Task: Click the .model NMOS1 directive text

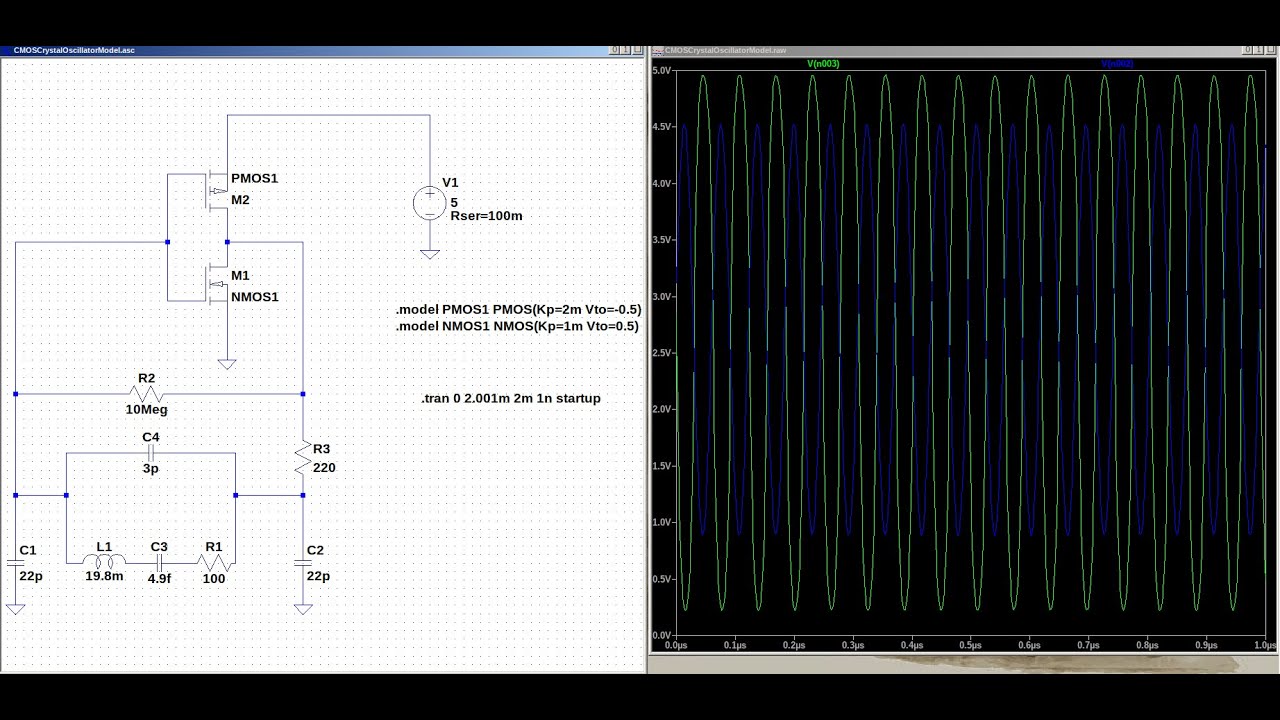Action: point(517,326)
